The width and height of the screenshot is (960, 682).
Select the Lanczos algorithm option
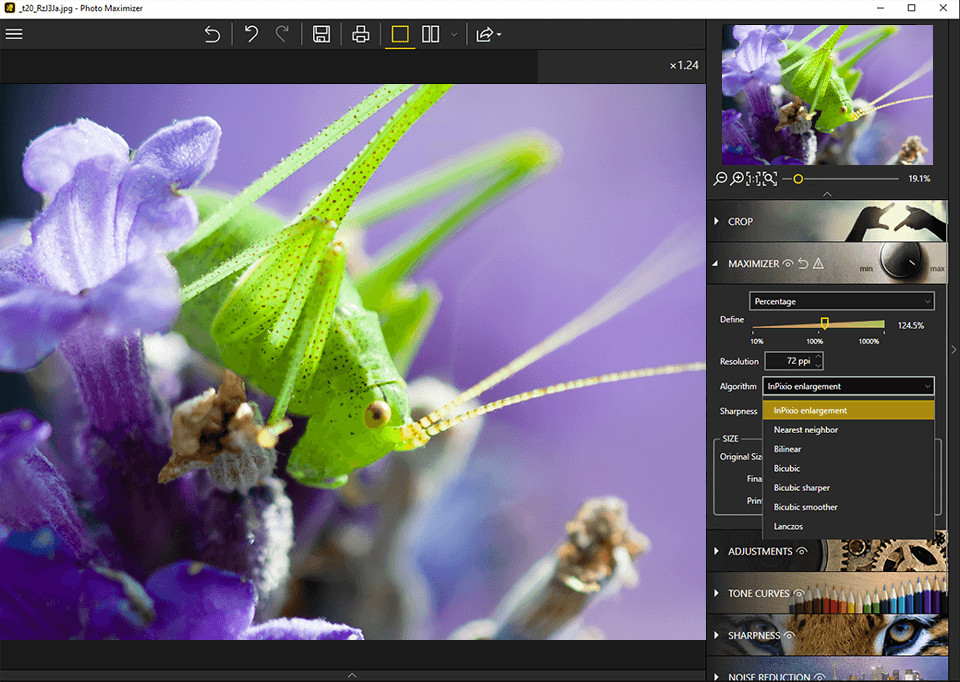pyautogui.click(x=788, y=526)
